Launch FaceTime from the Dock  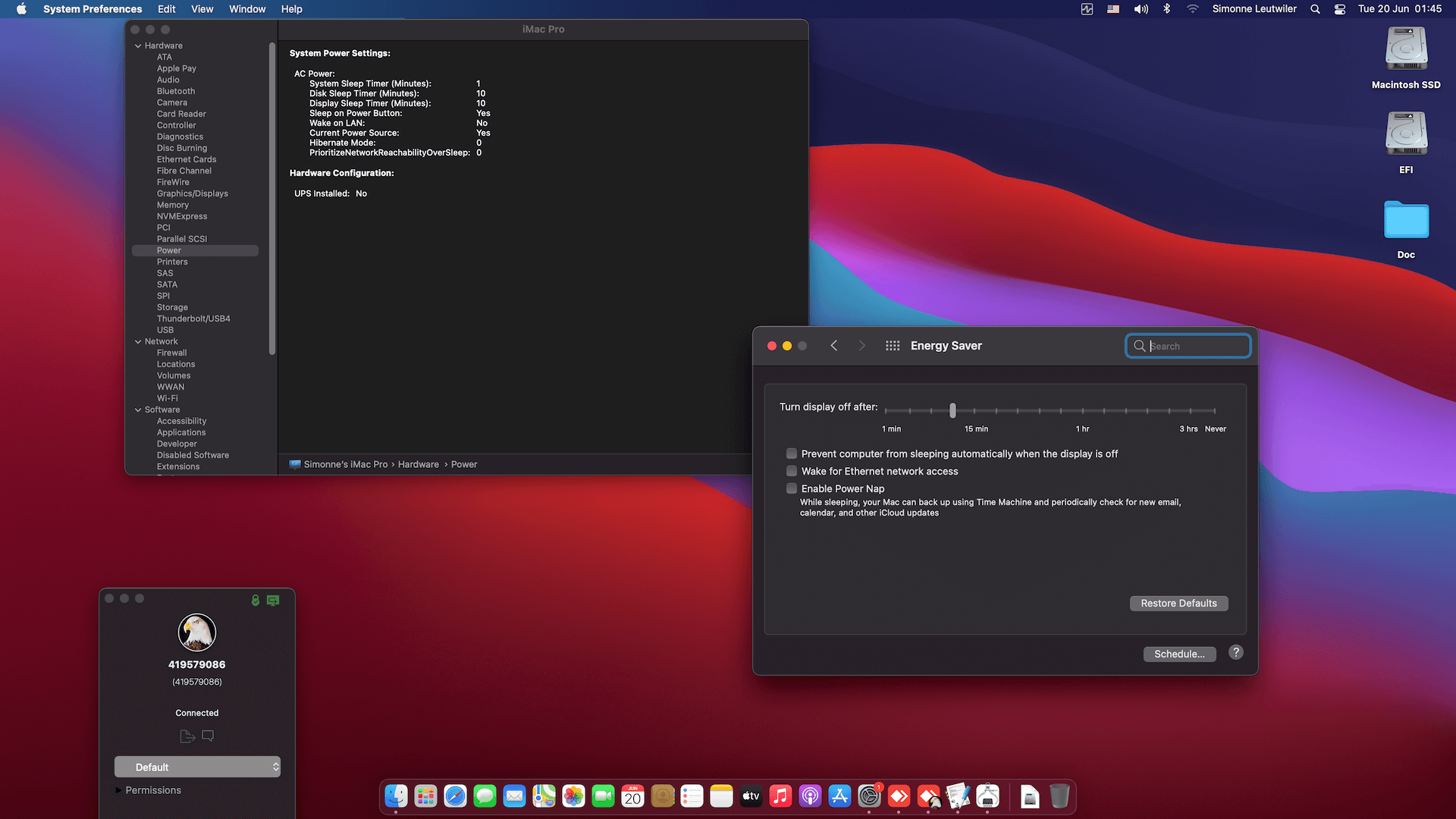(603, 796)
